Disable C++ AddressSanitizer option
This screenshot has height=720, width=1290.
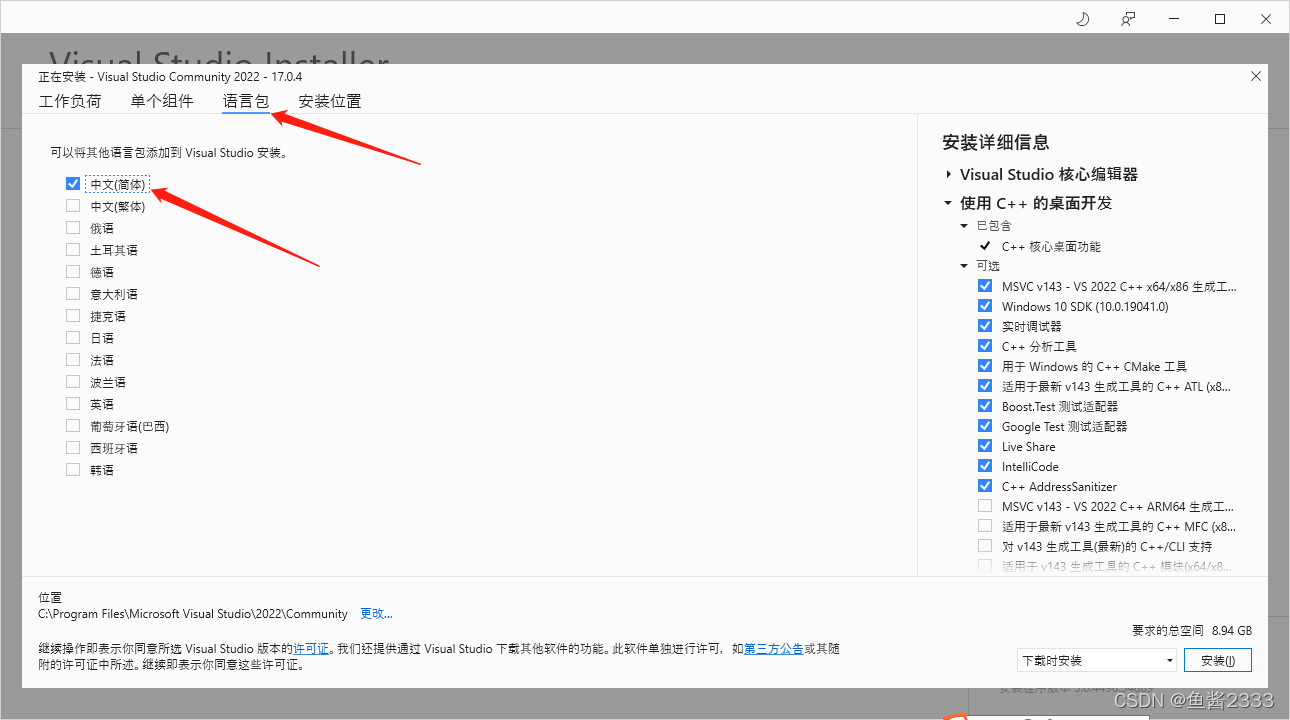[985, 486]
